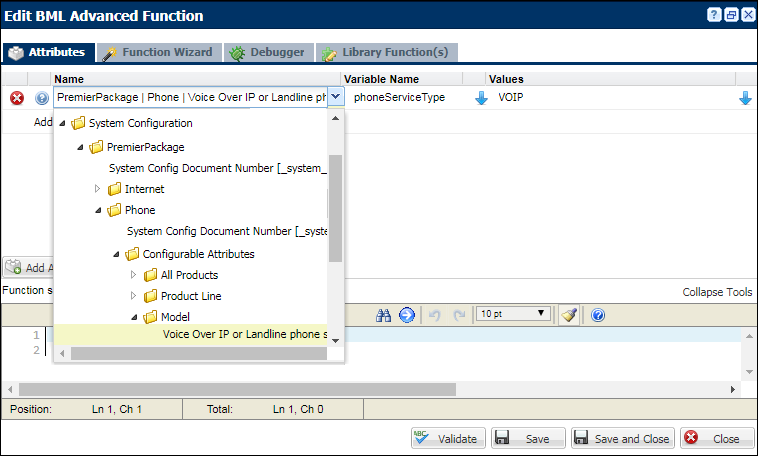Viewport: 758px width, 456px height.
Task: Click the VOIP value cell
Action: (x=510, y=97)
